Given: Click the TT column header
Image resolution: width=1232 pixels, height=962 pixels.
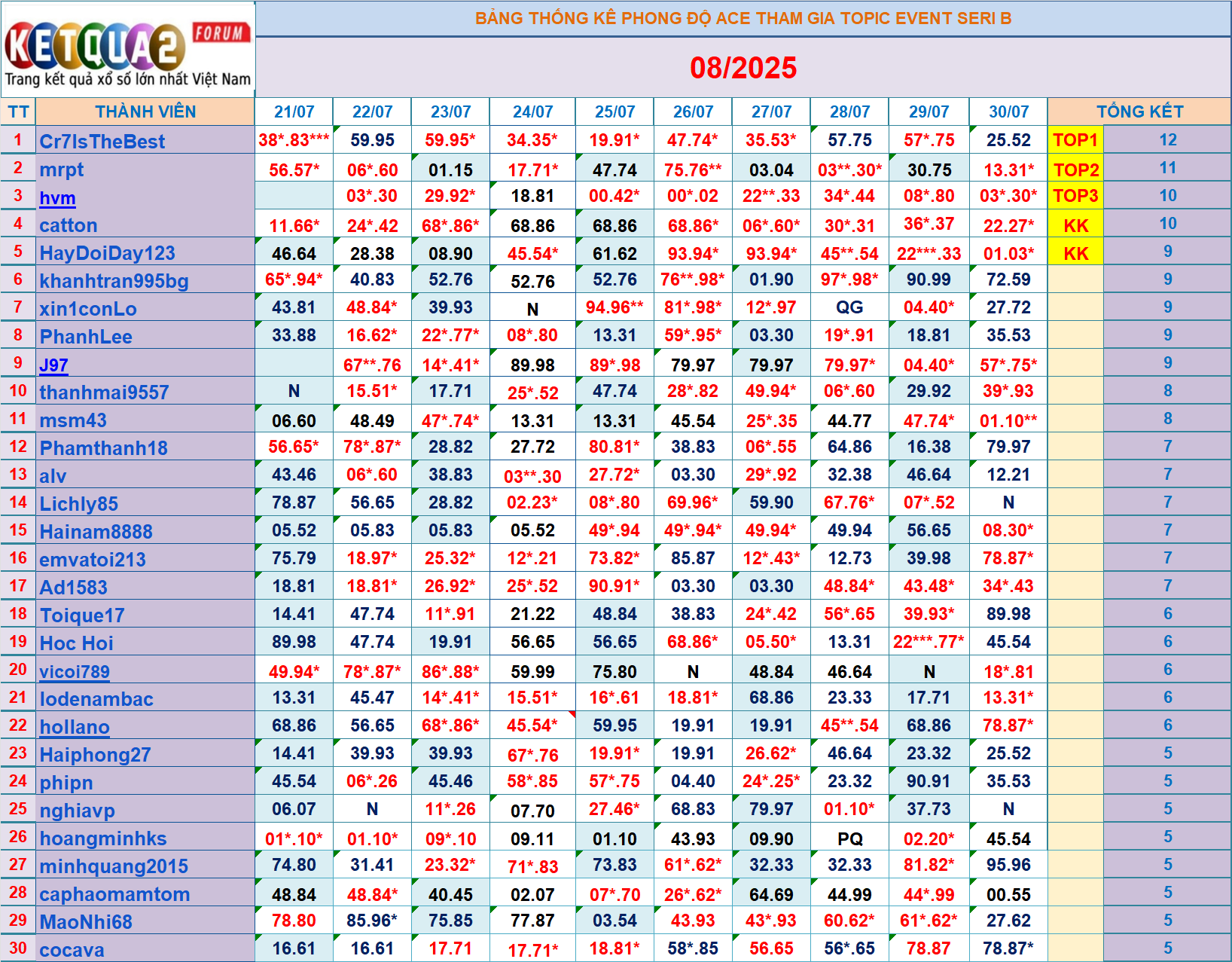Looking at the screenshot, I should (18, 112).
